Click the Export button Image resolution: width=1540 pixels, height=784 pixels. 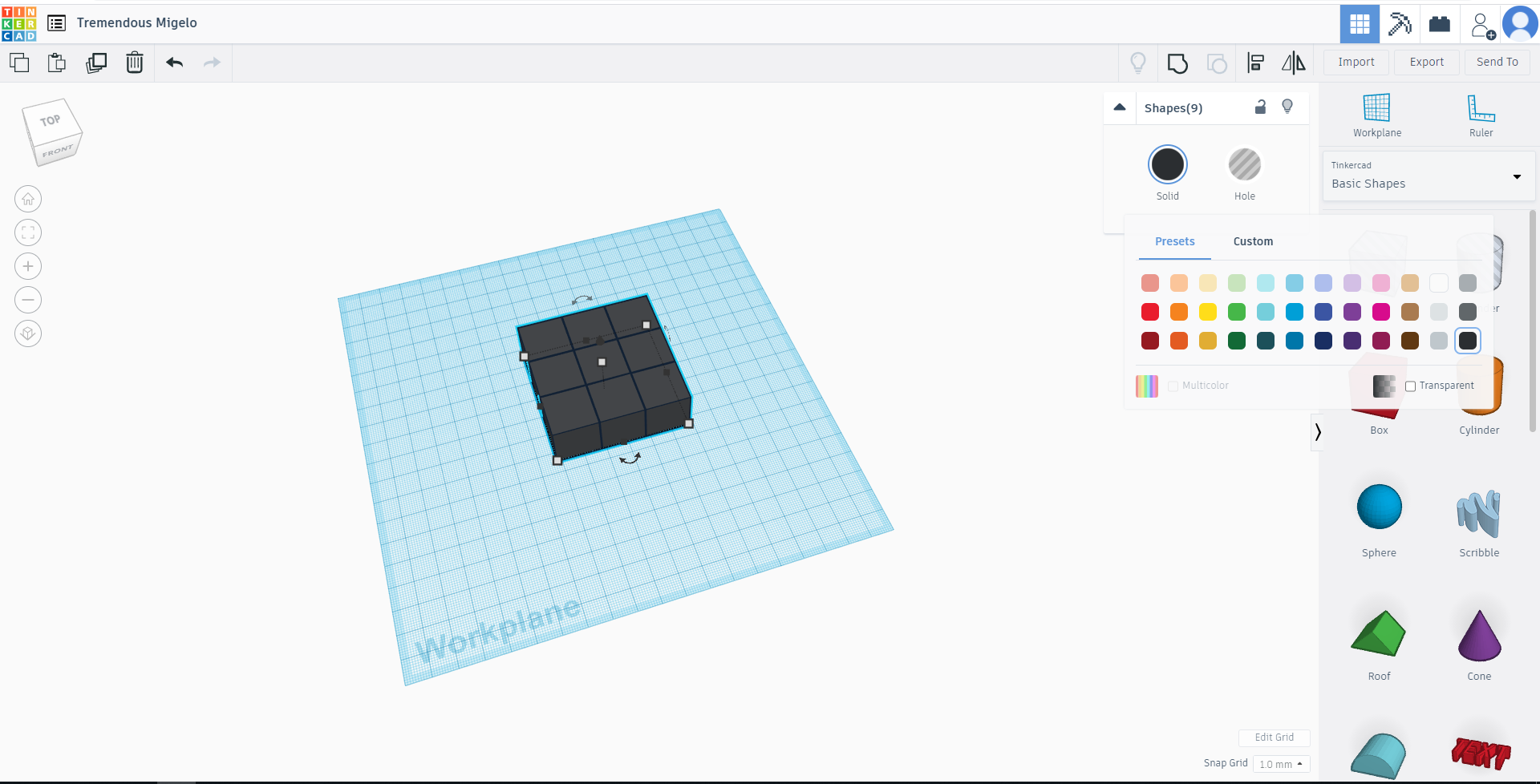[1426, 63]
